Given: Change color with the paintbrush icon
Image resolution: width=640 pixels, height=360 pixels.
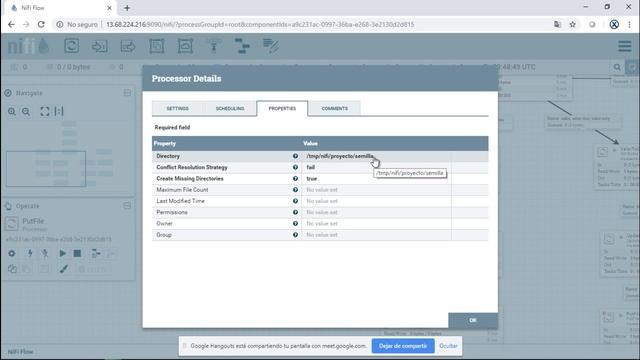Looking at the screenshot, I should coord(63,269).
